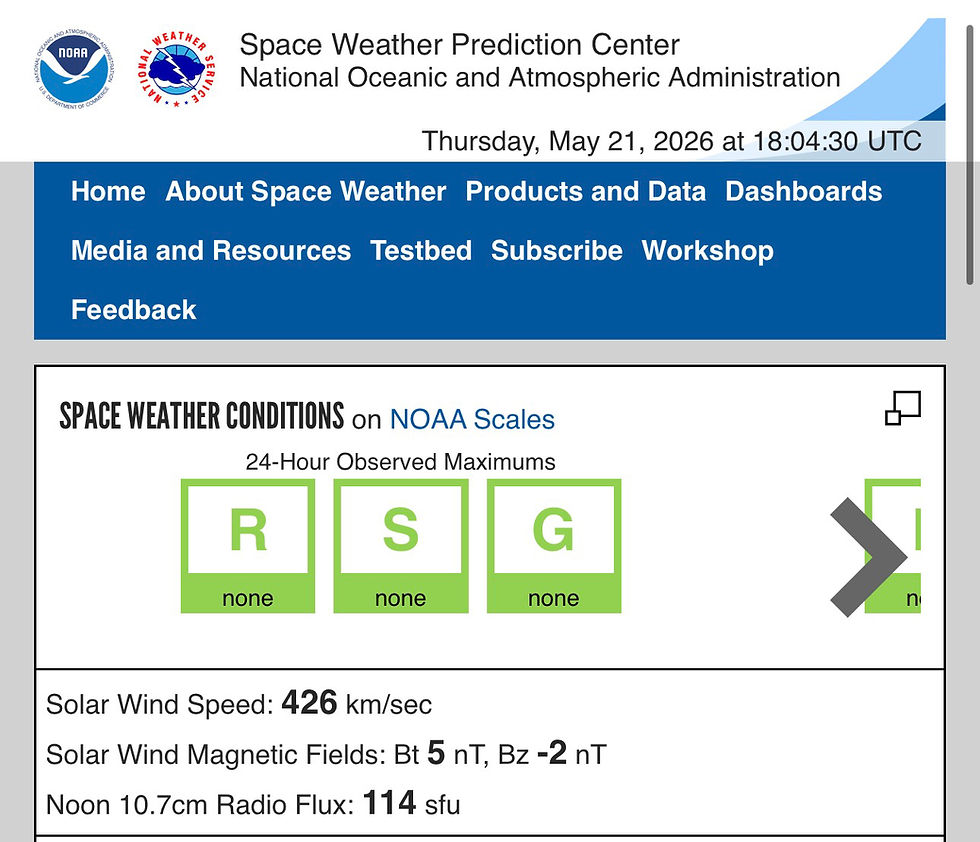The image size is (980, 842).
Task: Visit the Workshop page
Action: (x=708, y=251)
